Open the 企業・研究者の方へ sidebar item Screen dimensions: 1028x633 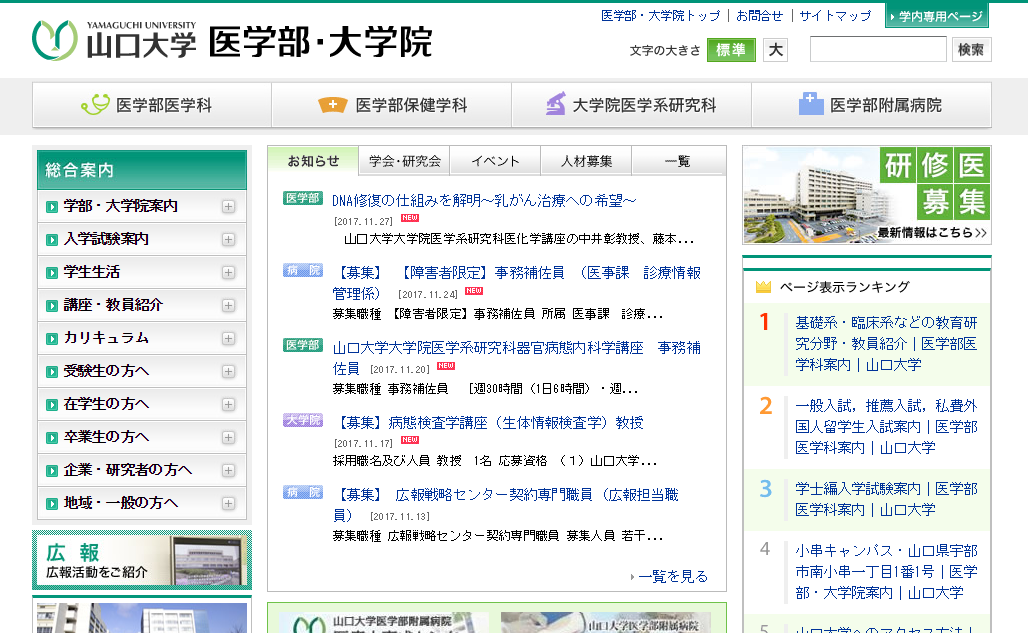[142, 470]
